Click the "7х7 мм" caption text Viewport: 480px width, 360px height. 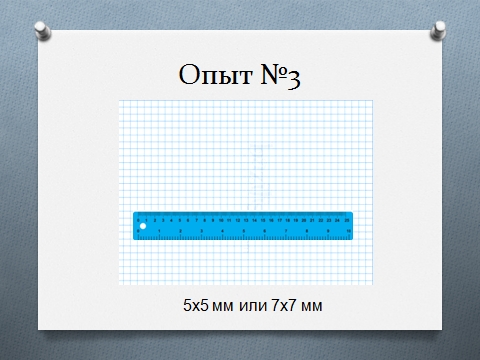[x=297, y=305]
